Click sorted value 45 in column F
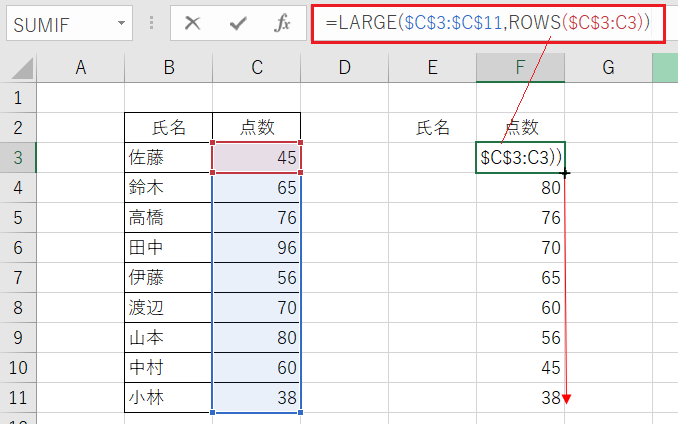678x424 pixels. point(520,367)
